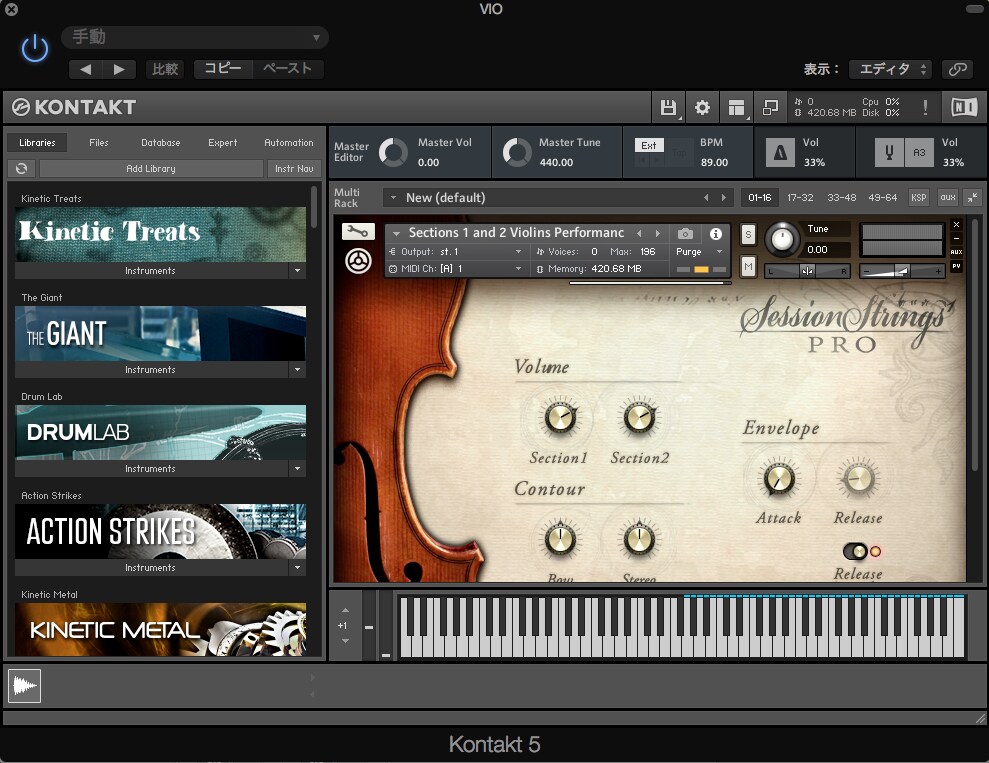Viewport: 989px width, 763px height.
Task: Select rack page 01-16
Action: click(759, 197)
